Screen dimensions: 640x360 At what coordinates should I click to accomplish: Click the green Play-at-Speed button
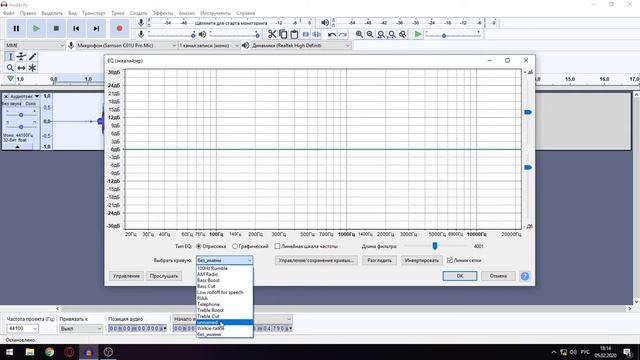pos(418,34)
